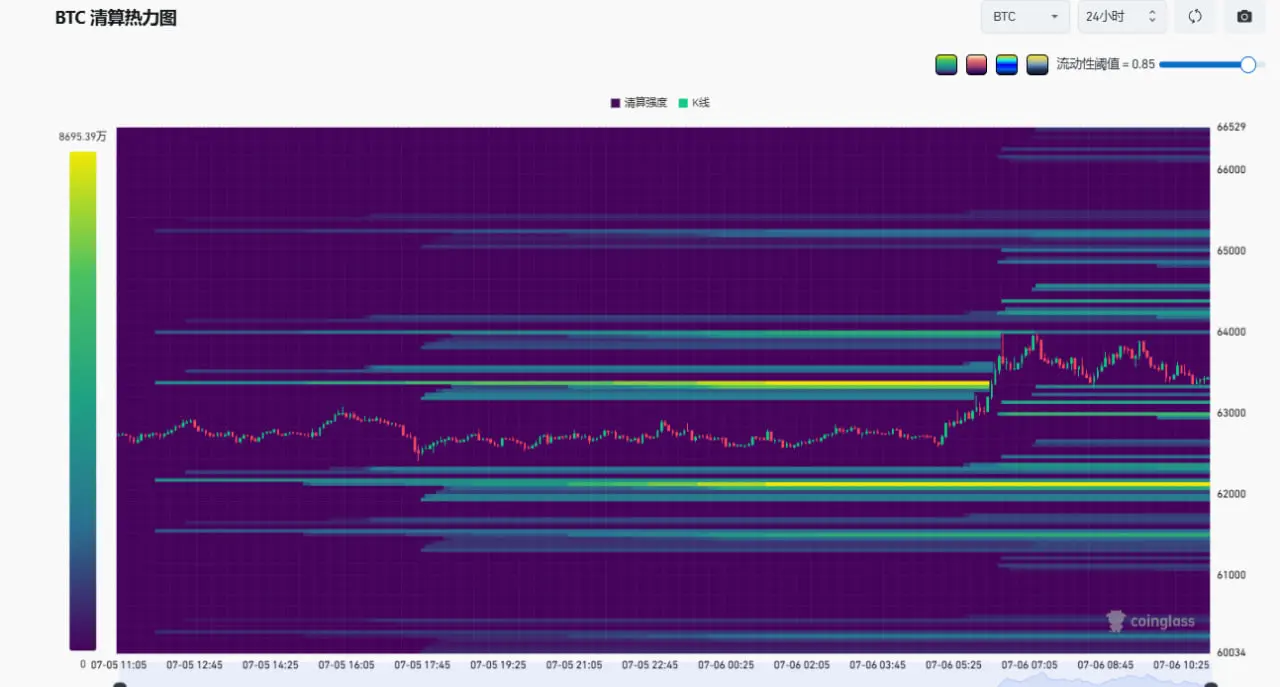
Task: Apply the yellow-to-navy color theme
Action: click(x=1037, y=64)
